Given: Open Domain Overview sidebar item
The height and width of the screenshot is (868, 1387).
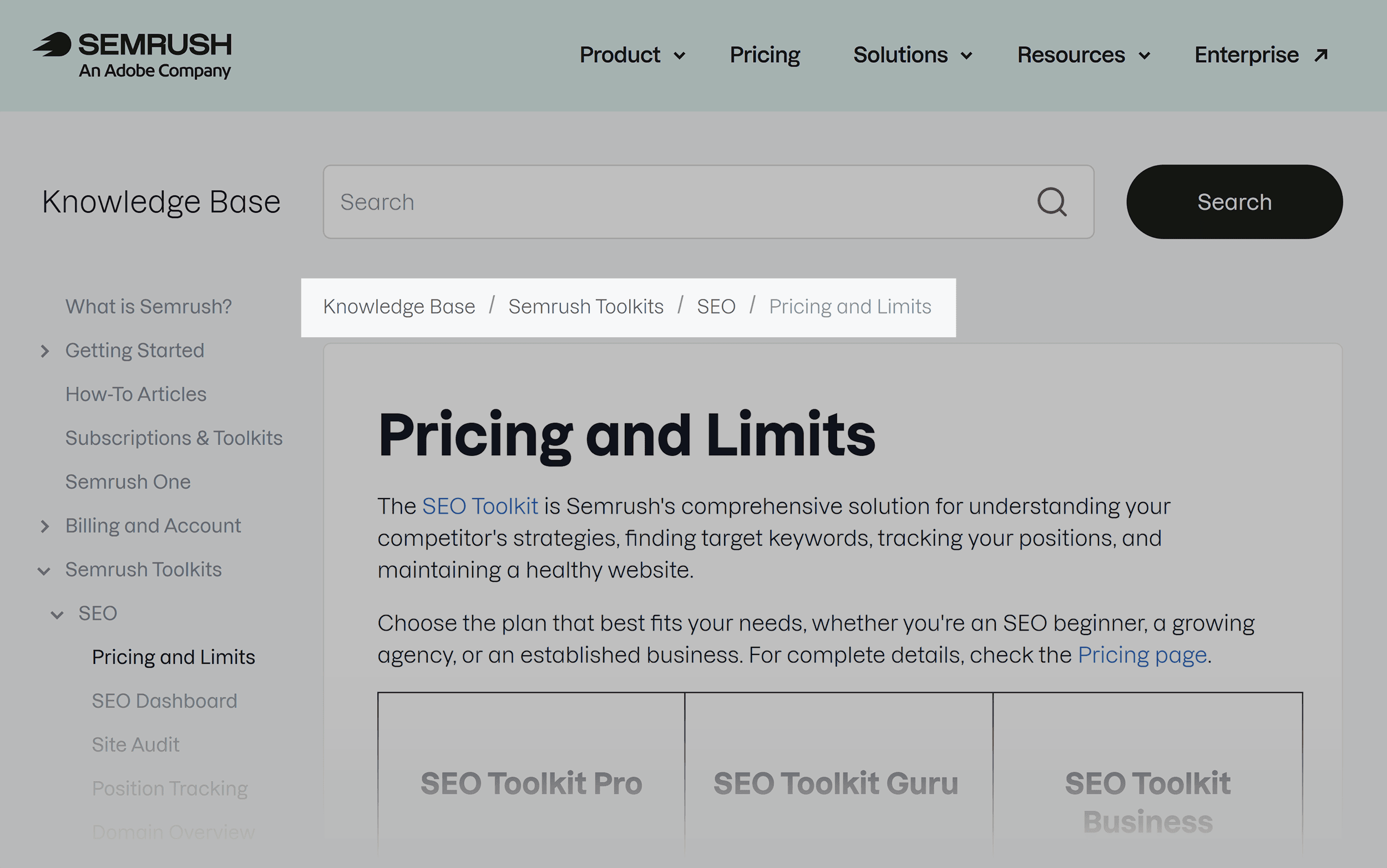Looking at the screenshot, I should 173,833.
